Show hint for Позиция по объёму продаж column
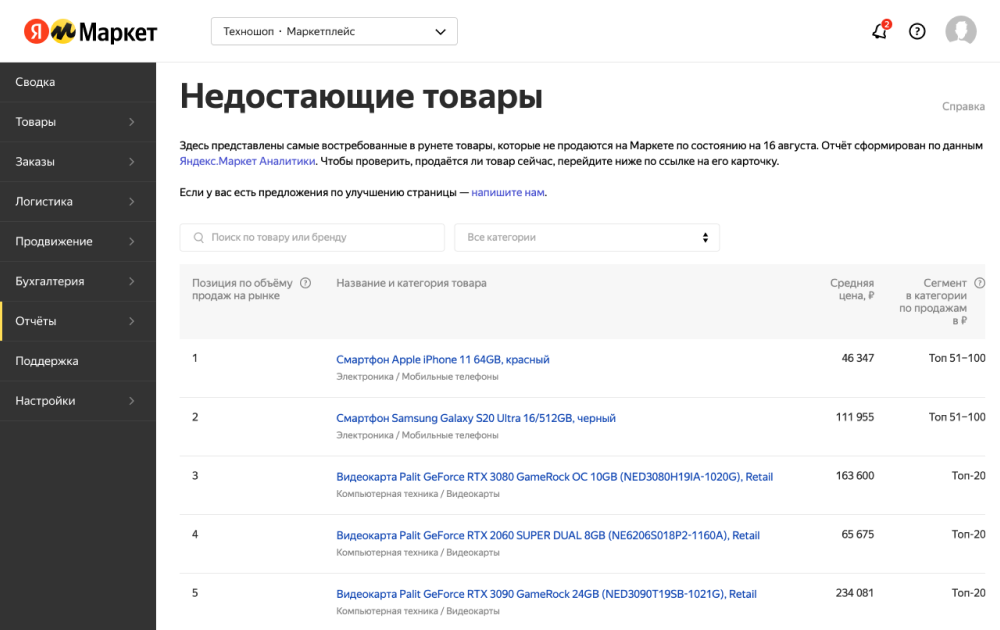The height and width of the screenshot is (630, 1000). 305,283
